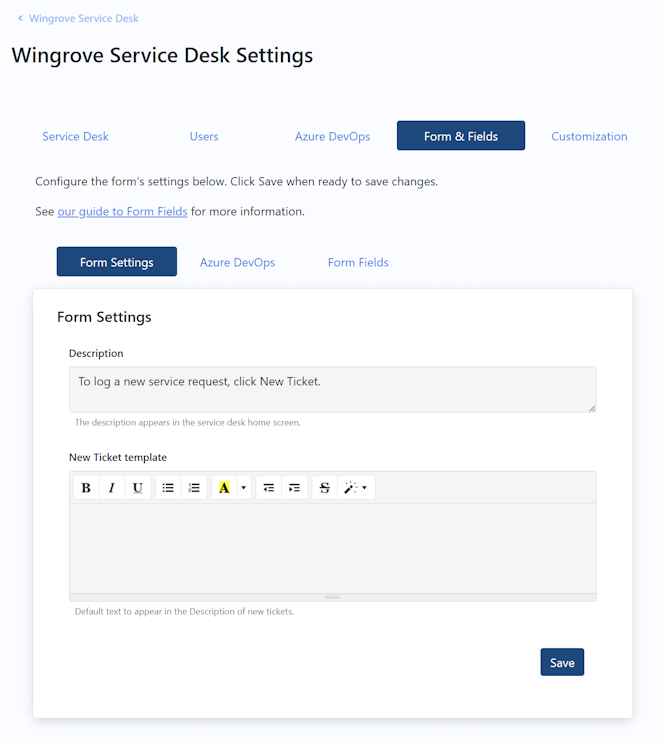Apply Strikethrough formatting
Viewport: 665px width, 743px height.
325,488
